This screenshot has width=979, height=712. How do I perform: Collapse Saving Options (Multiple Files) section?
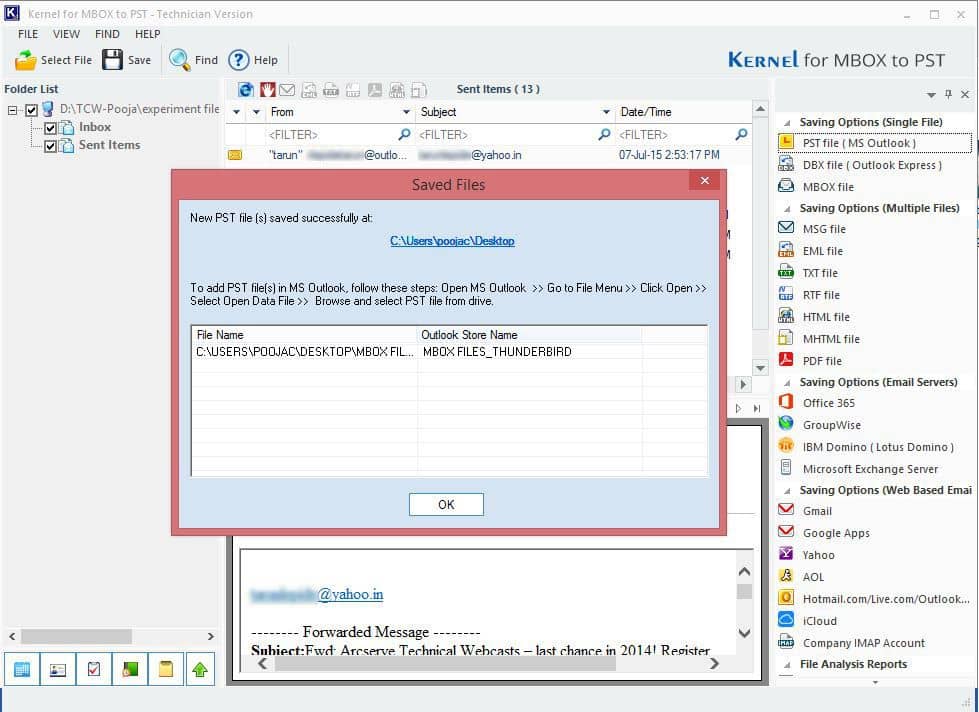[787, 209]
